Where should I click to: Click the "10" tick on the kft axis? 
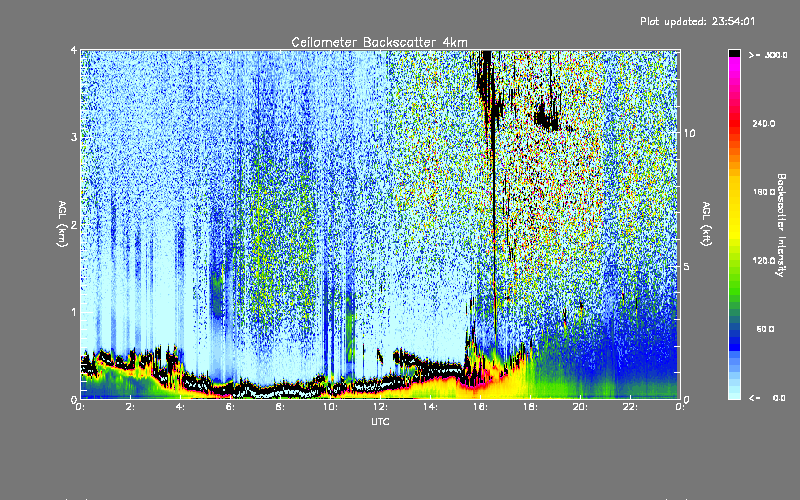click(x=689, y=134)
